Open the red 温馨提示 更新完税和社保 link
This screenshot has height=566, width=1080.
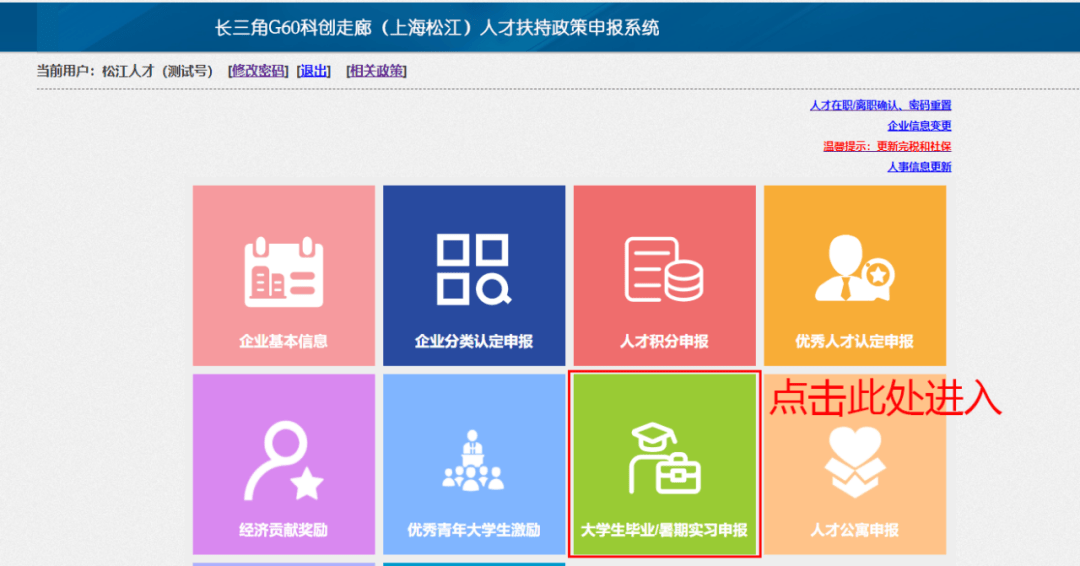pyautogui.click(x=887, y=146)
